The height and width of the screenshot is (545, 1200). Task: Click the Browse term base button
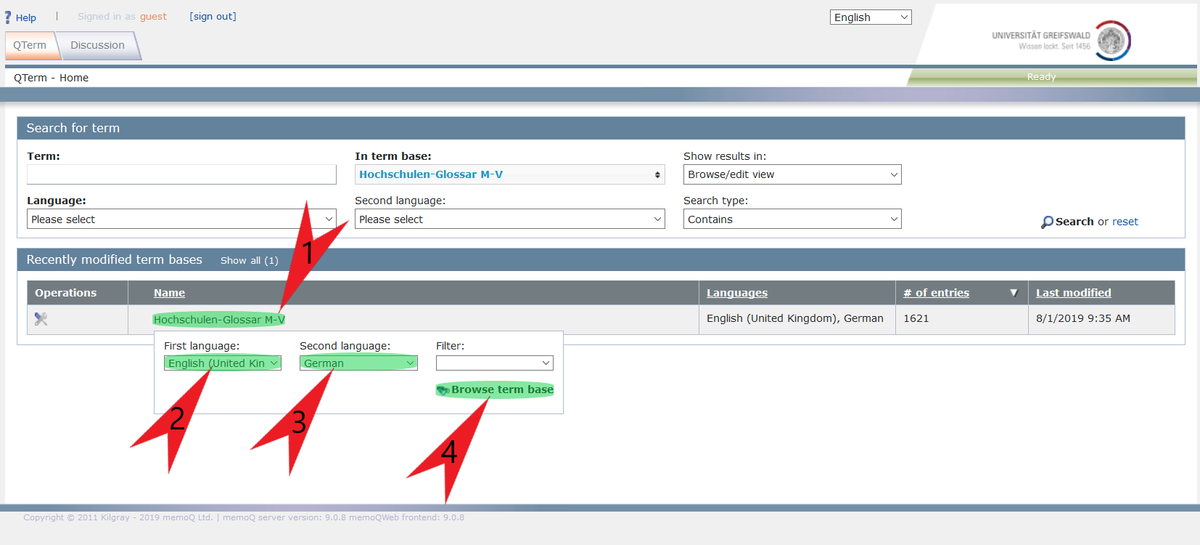click(x=495, y=389)
